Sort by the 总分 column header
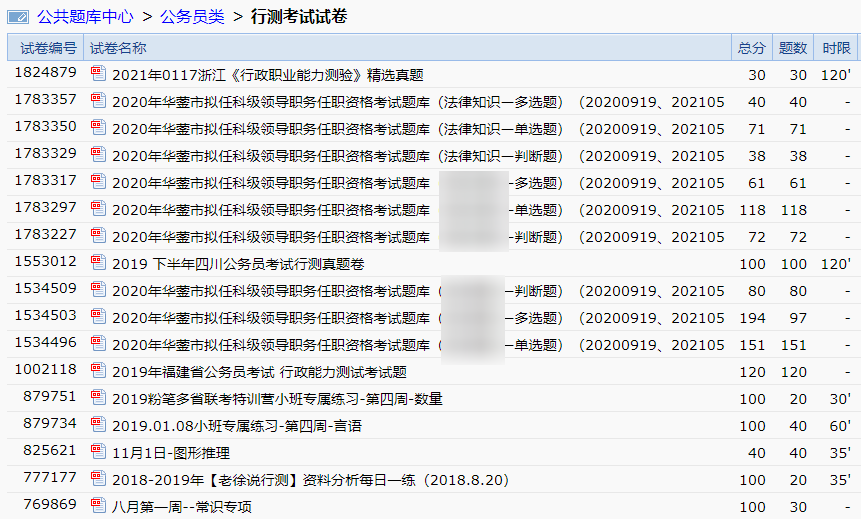861x519 pixels. click(752, 48)
